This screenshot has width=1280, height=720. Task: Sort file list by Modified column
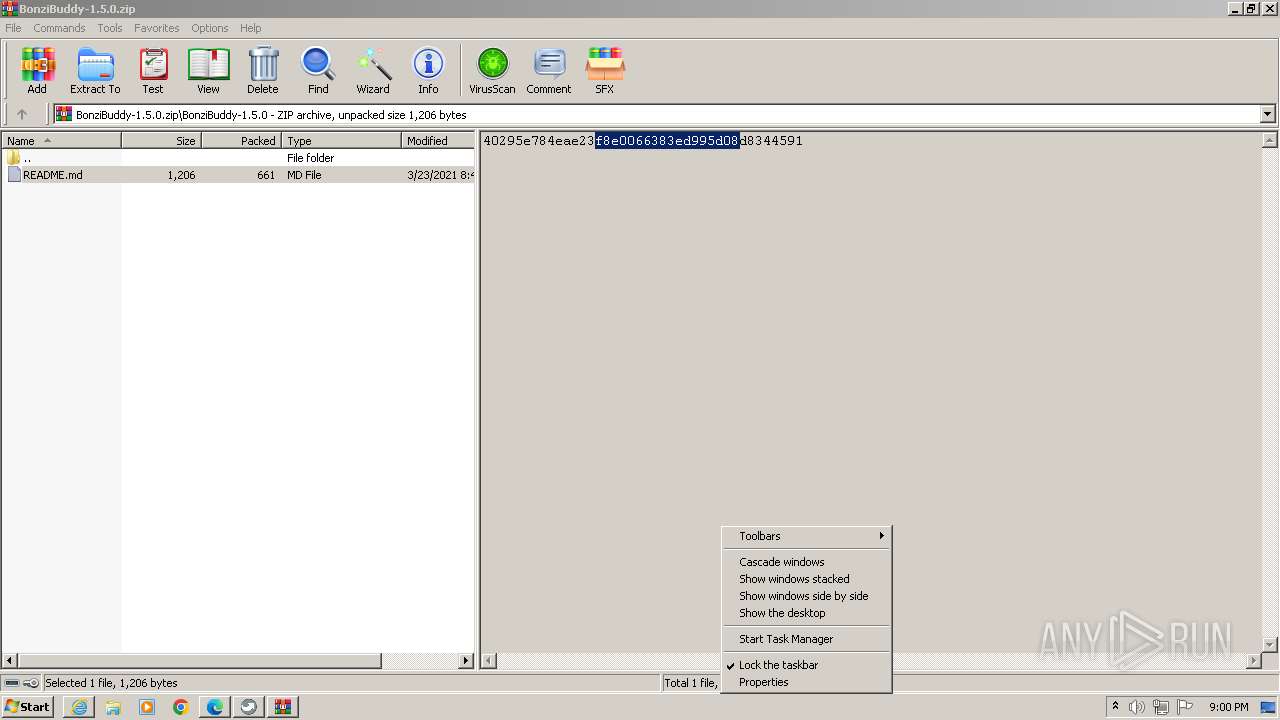(437, 141)
